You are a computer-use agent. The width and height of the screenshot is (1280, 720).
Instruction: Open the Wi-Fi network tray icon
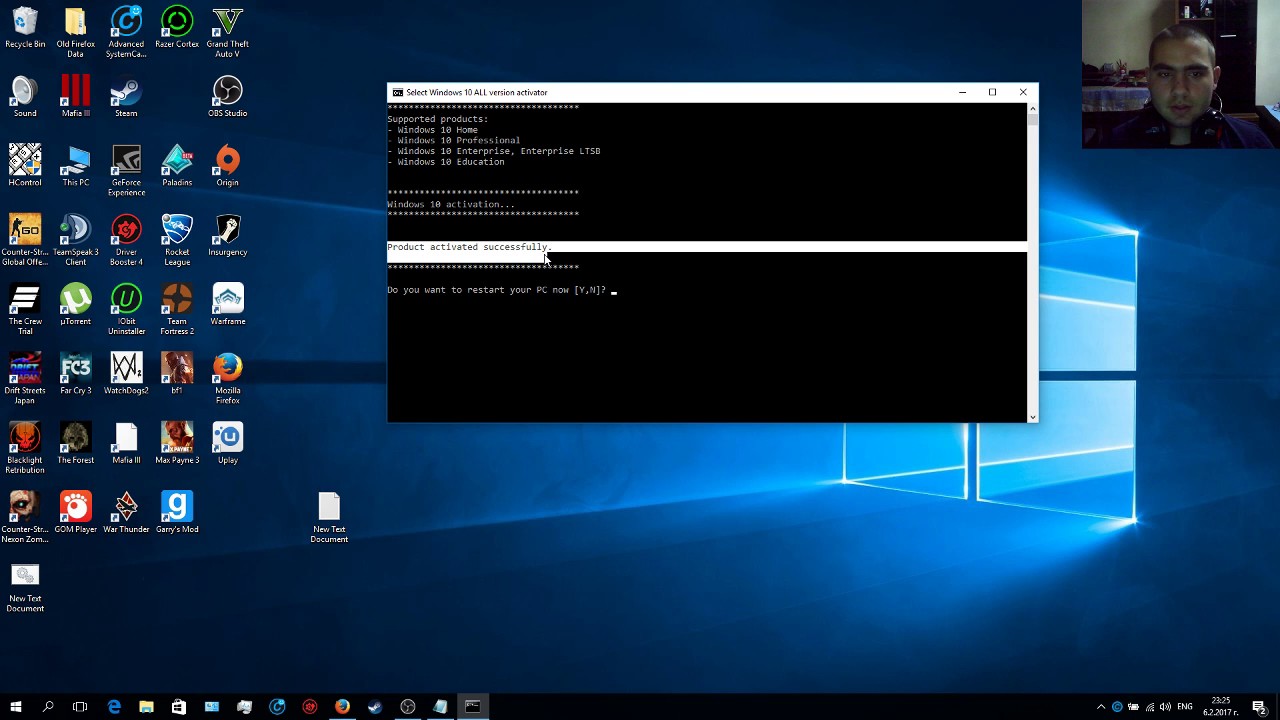point(1149,707)
